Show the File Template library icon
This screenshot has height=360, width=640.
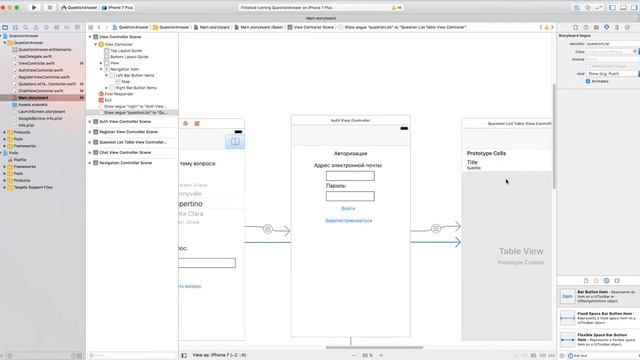[x=586, y=281]
